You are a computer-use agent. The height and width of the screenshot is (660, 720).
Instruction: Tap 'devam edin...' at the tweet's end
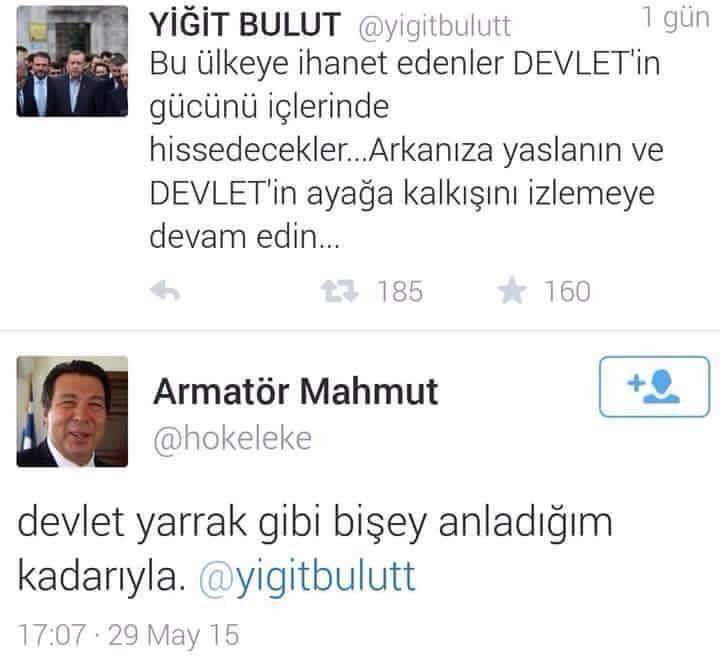click(245, 237)
